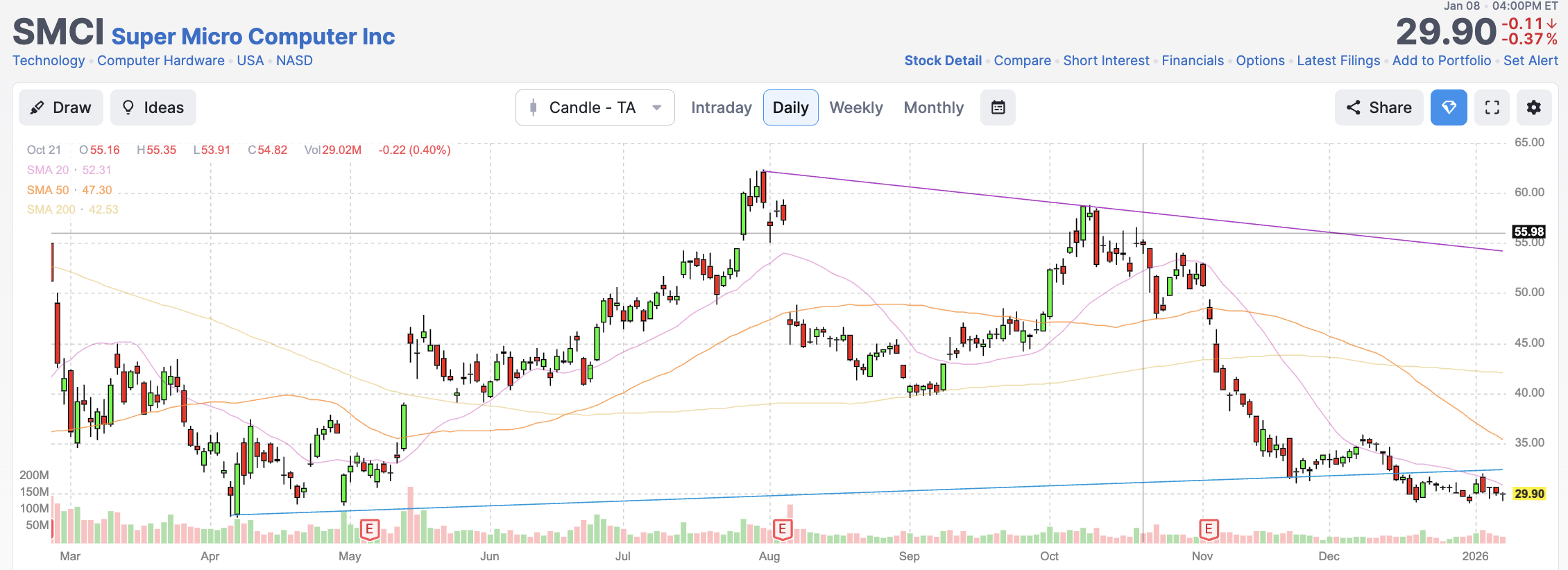
Task: Click the -0.22 (0.40%) change readout
Action: [x=414, y=150]
